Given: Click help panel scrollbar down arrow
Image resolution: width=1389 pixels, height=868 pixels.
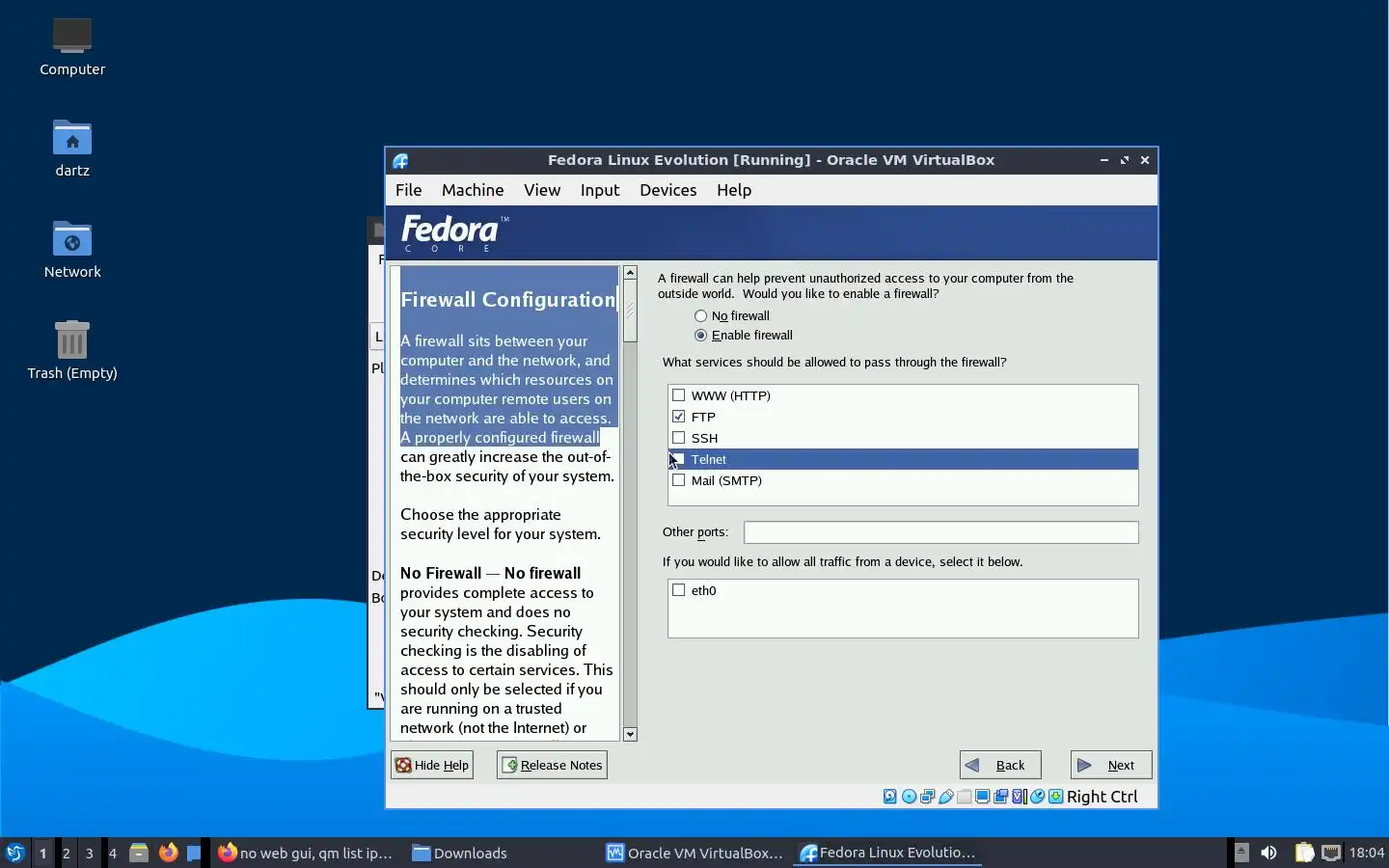Looking at the screenshot, I should pyautogui.click(x=630, y=734).
